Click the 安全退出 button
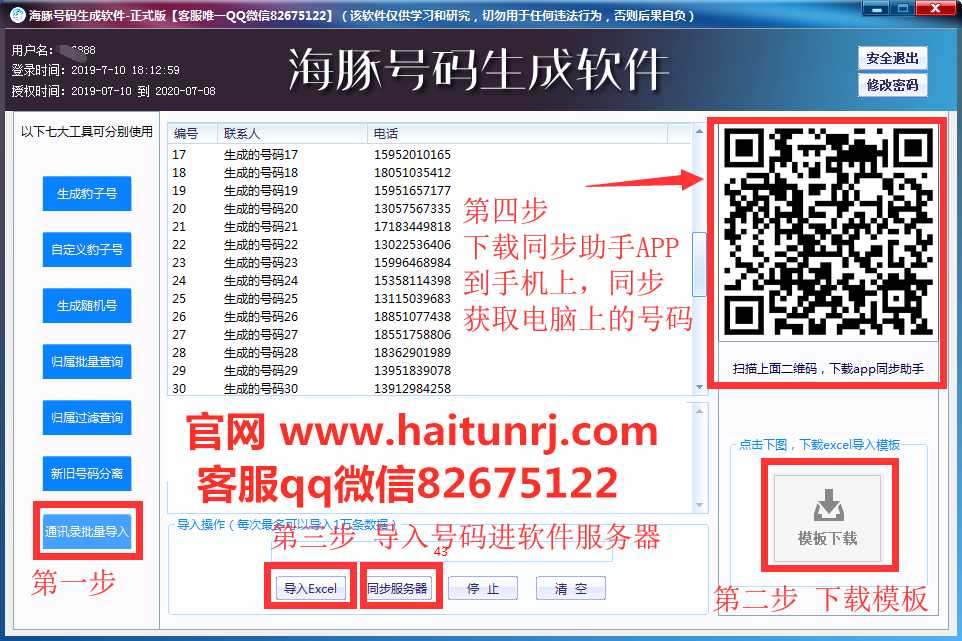Viewport: 962px width, 641px height. (892, 58)
